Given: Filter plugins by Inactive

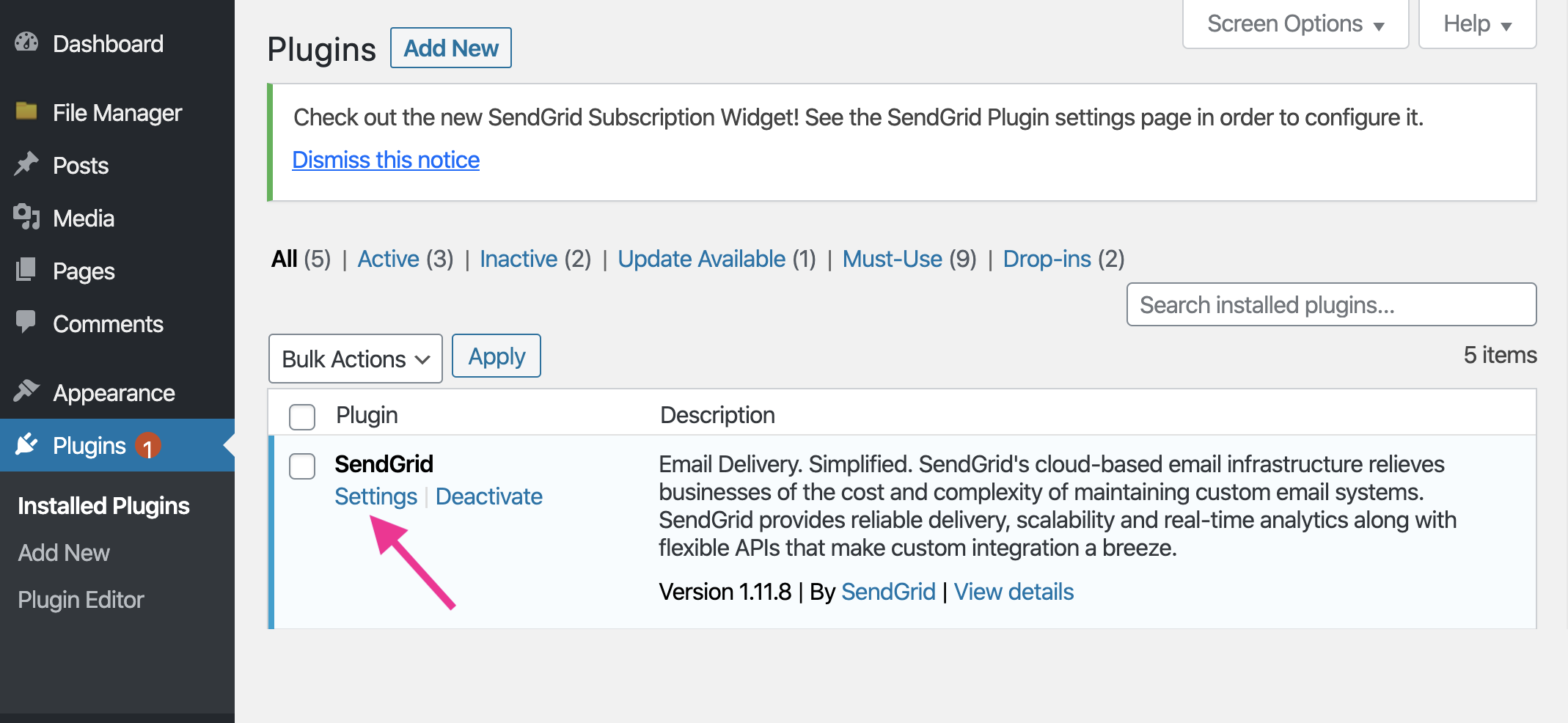Looking at the screenshot, I should click(519, 259).
